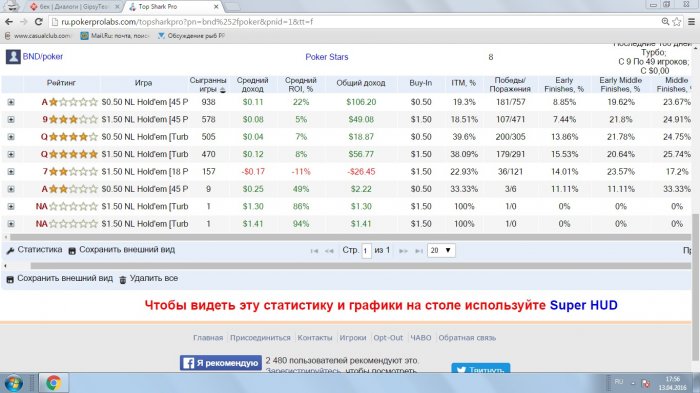Click the clock in the system tray
The width and height of the screenshot is (700, 393).
pyautogui.click(x=672, y=383)
